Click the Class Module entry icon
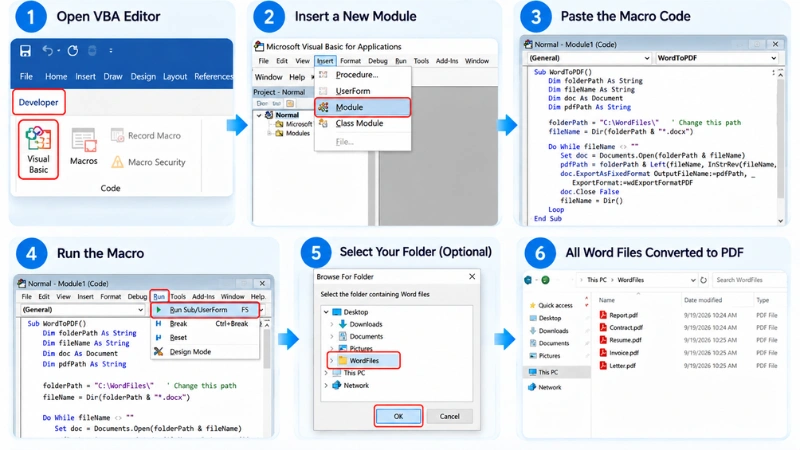Viewport: 800px width, 450px height. pos(323,123)
